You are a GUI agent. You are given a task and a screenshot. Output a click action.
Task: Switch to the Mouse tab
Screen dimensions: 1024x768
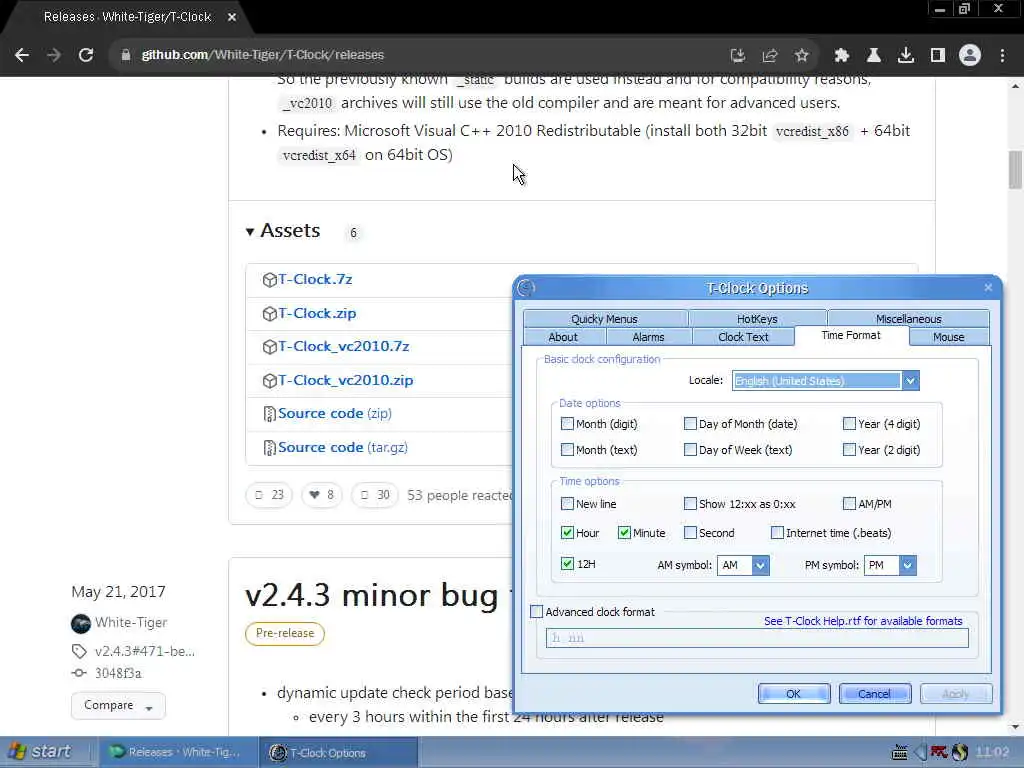pyautogui.click(x=948, y=337)
